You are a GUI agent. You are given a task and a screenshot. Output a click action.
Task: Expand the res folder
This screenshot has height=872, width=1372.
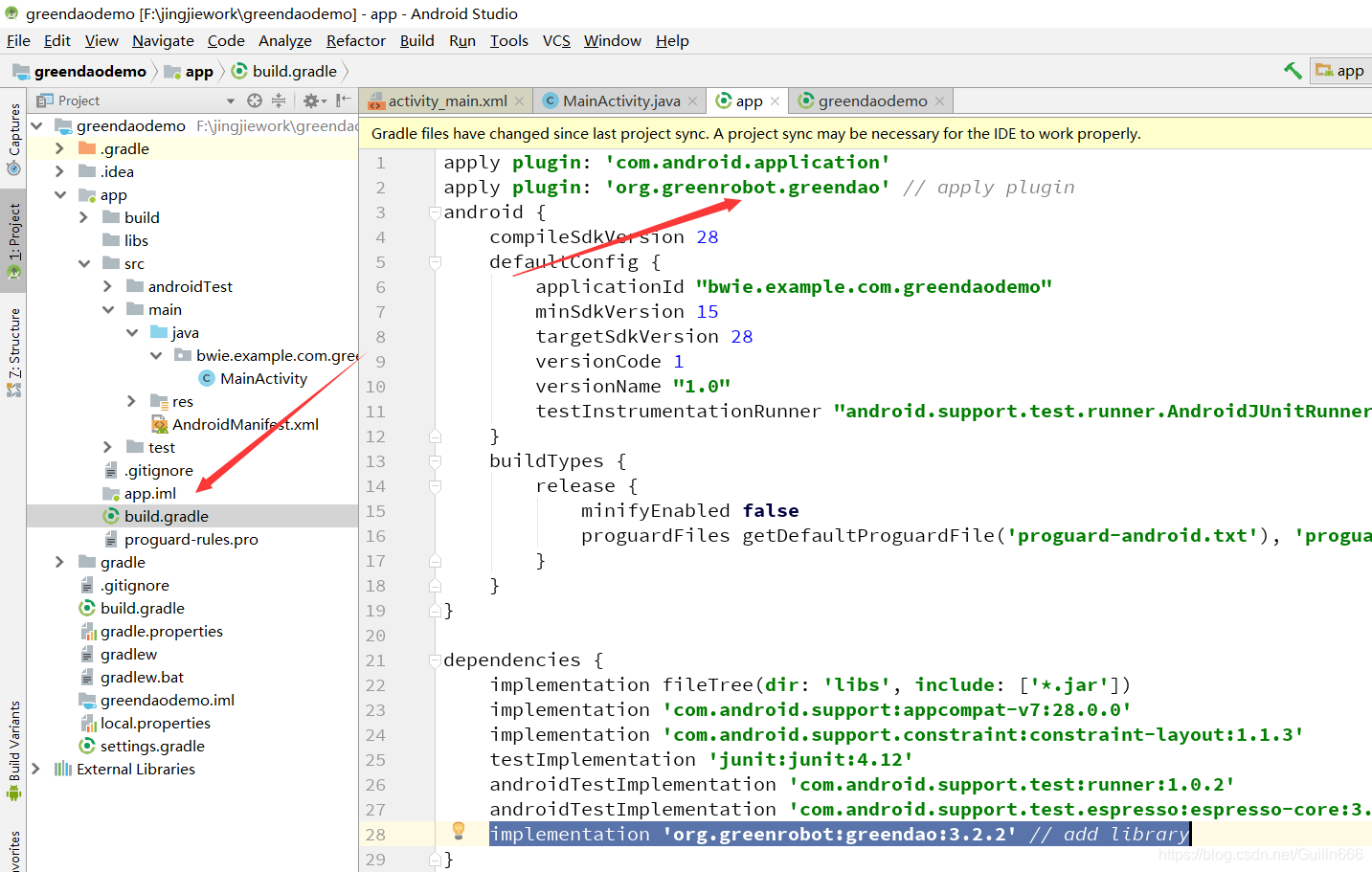[132, 401]
